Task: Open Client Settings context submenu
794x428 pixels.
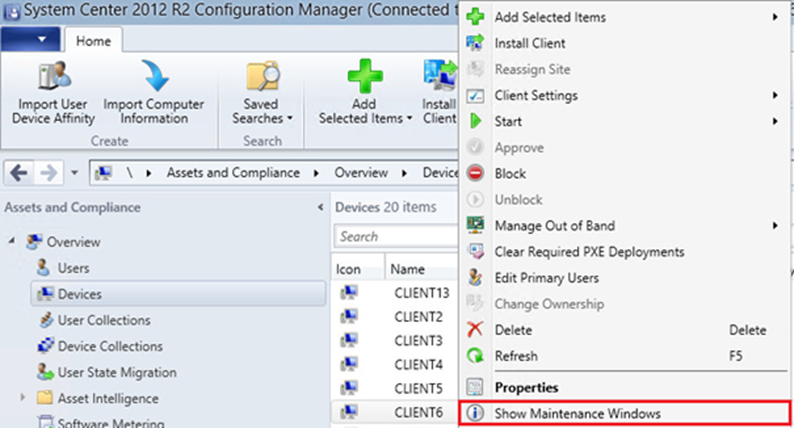Action: (x=625, y=95)
